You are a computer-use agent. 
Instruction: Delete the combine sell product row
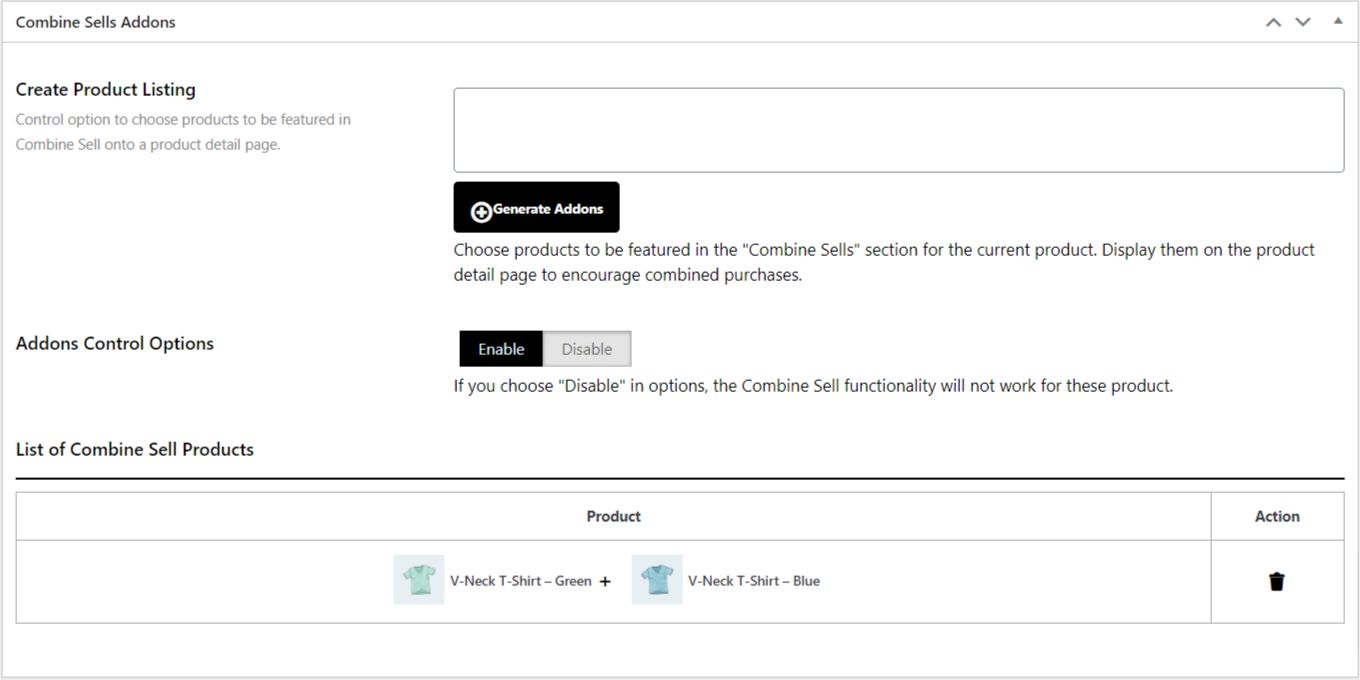[x=1276, y=582]
